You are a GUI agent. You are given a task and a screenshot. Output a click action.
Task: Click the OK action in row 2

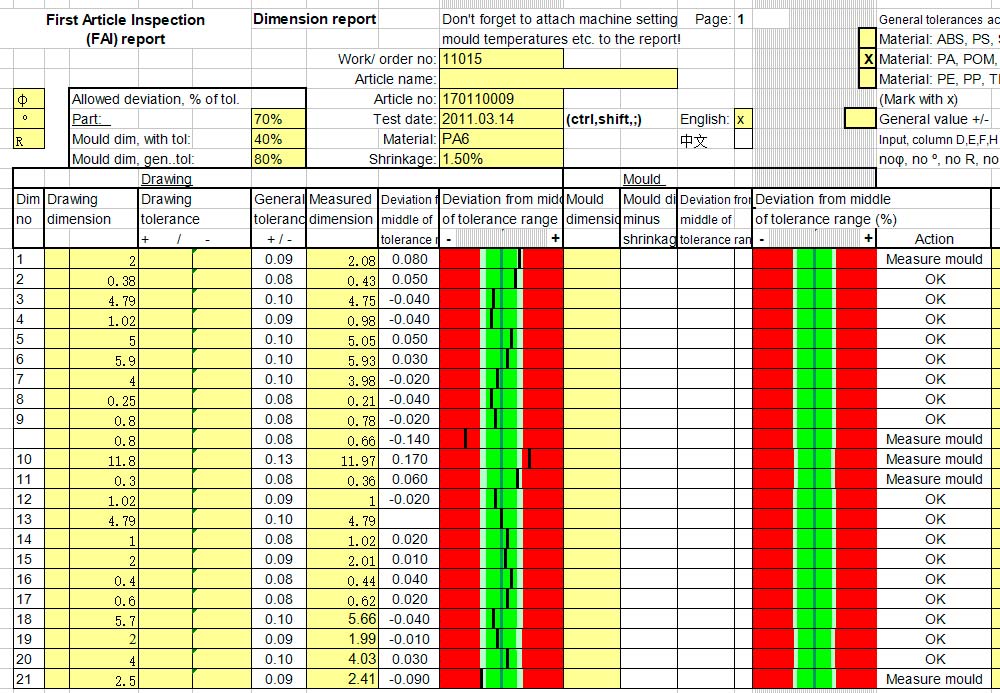pos(934,279)
